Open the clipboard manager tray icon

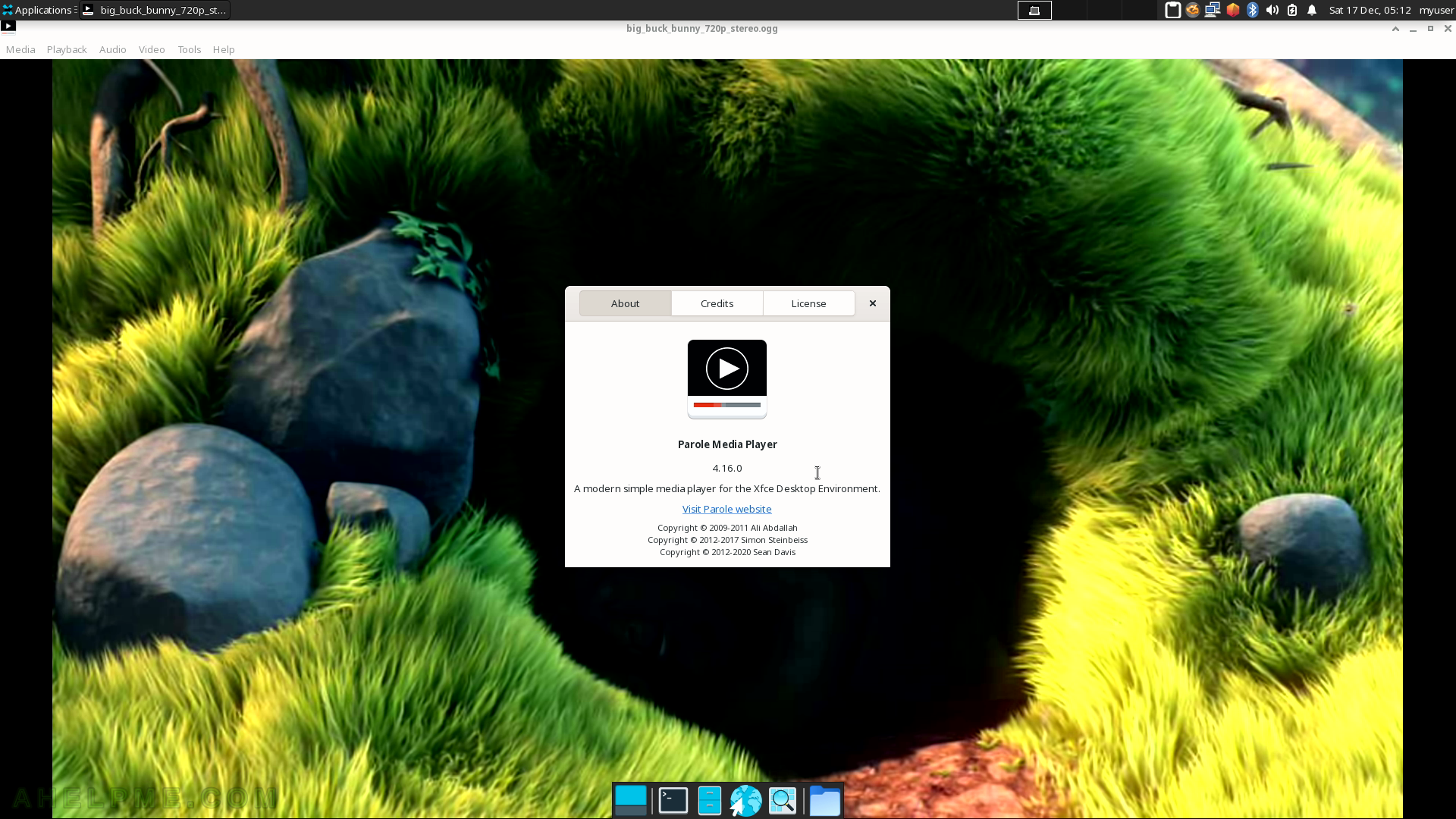click(1172, 10)
